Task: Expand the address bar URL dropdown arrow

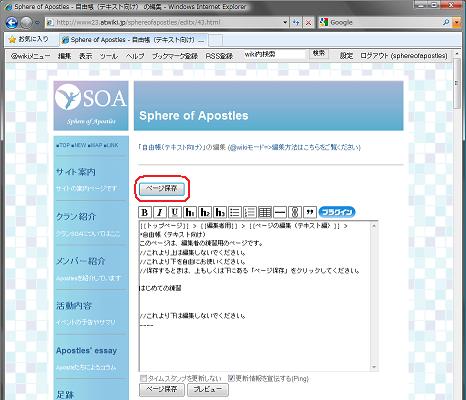Action: (x=285, y=22)
